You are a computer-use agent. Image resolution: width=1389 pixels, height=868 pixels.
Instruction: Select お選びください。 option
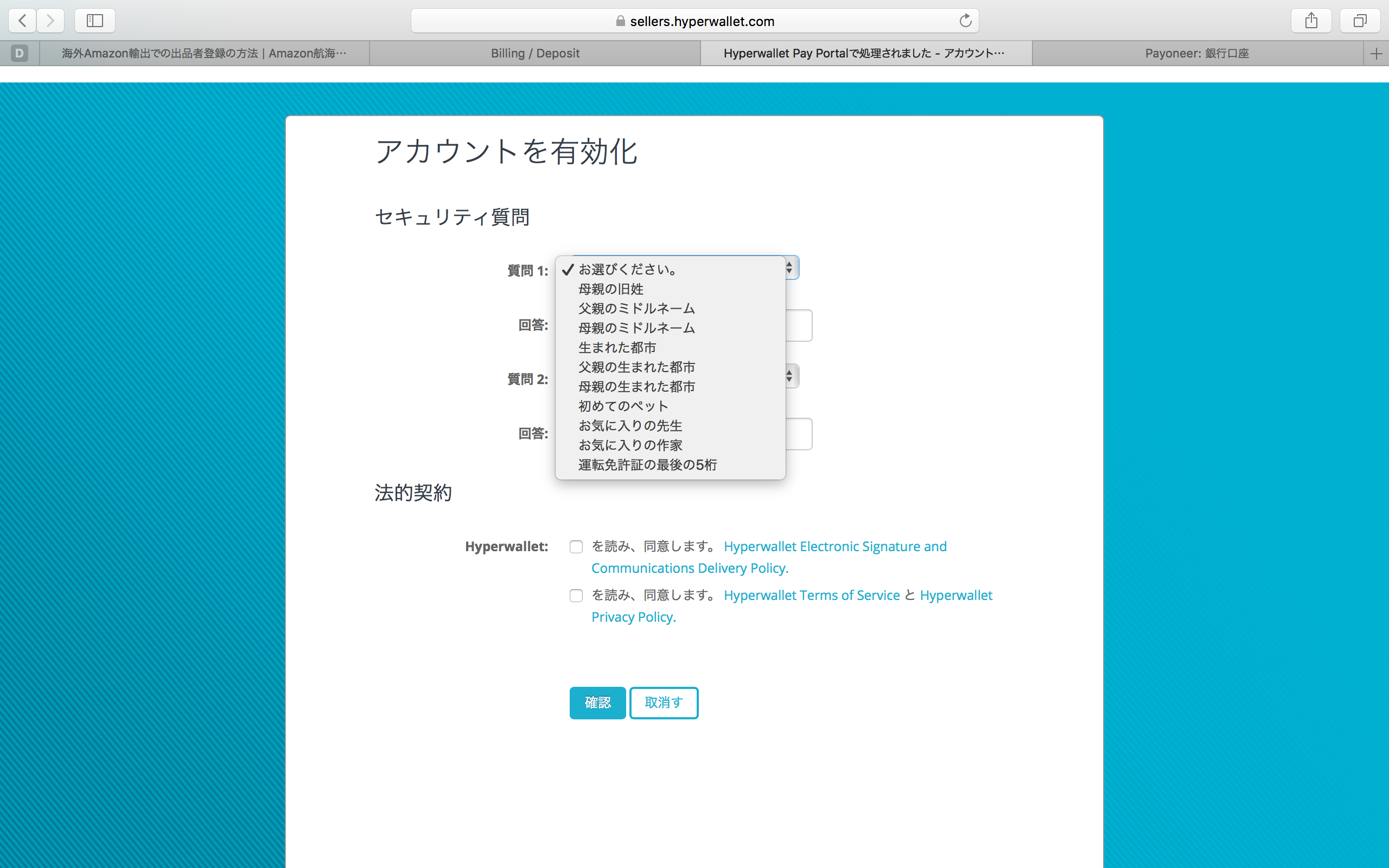(671, 269)
